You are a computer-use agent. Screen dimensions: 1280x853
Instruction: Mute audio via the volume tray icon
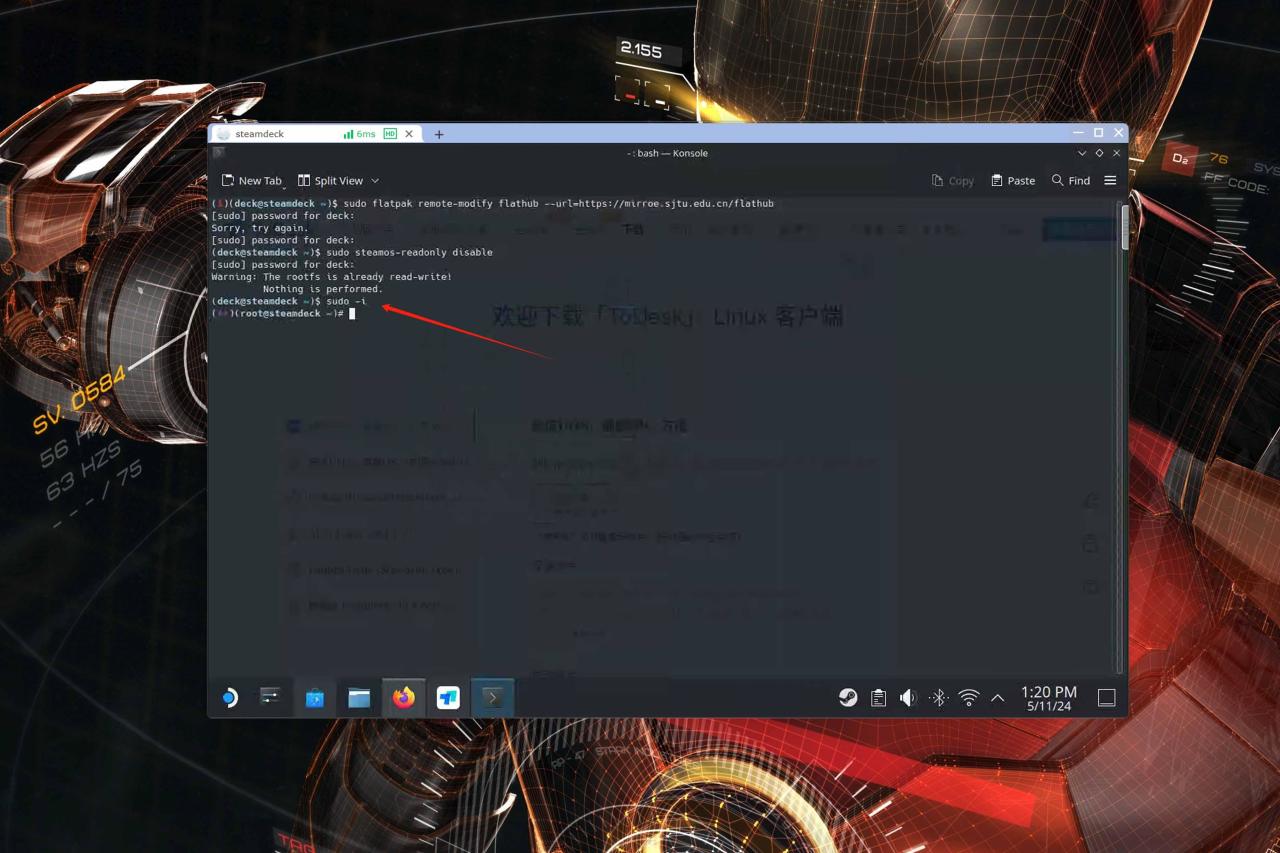(908, 697)
